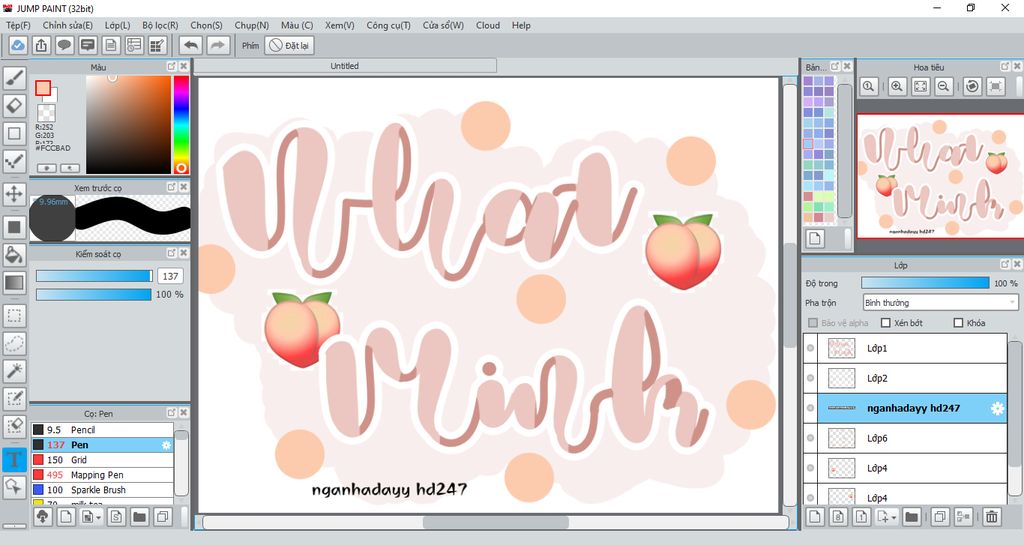Viewport: 1024px width, 545px height.
Task: Select the Eraser tool
Action: click(x=14, y=106)
